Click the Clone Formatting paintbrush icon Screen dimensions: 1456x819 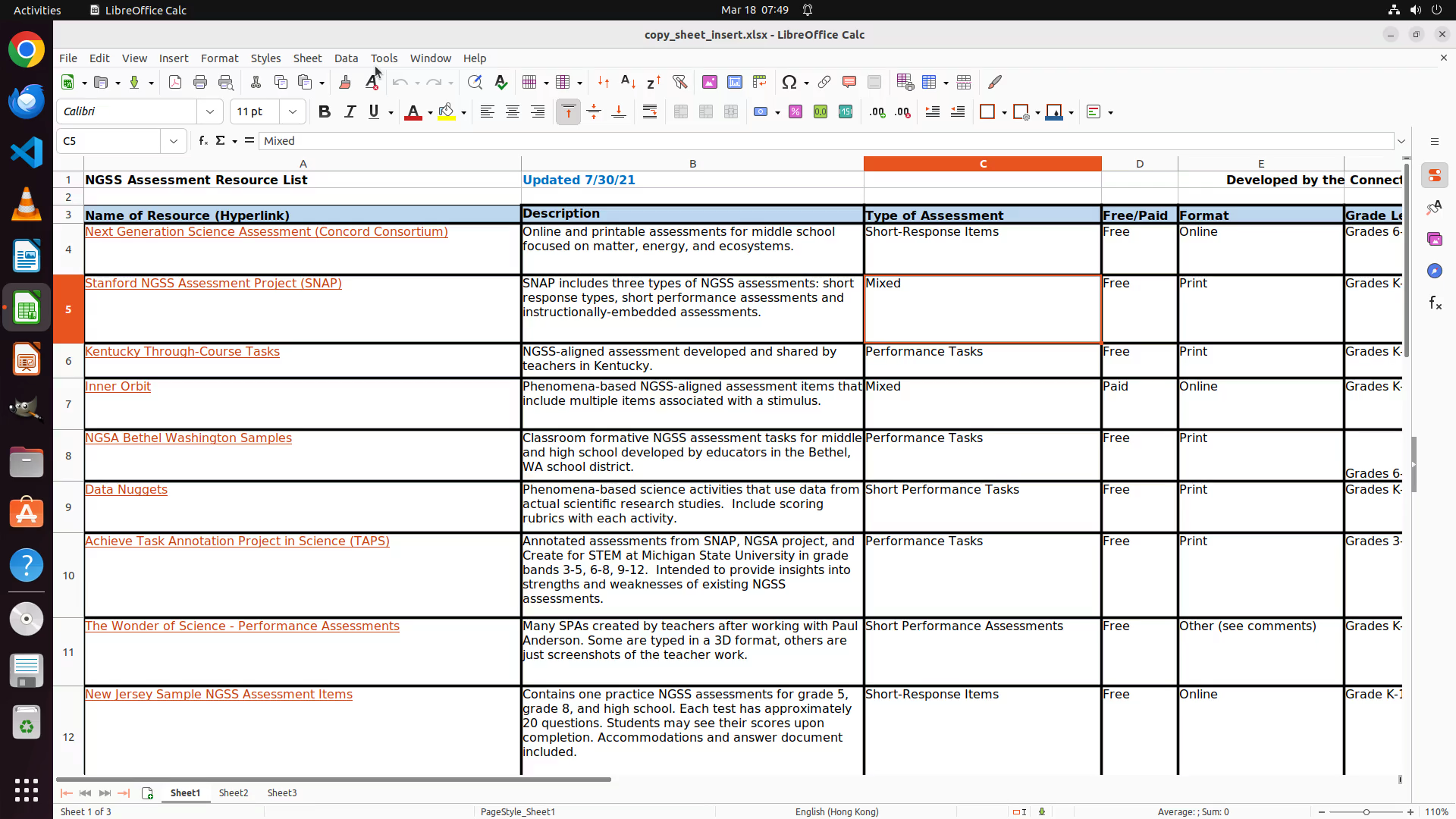tap(345, 82)
